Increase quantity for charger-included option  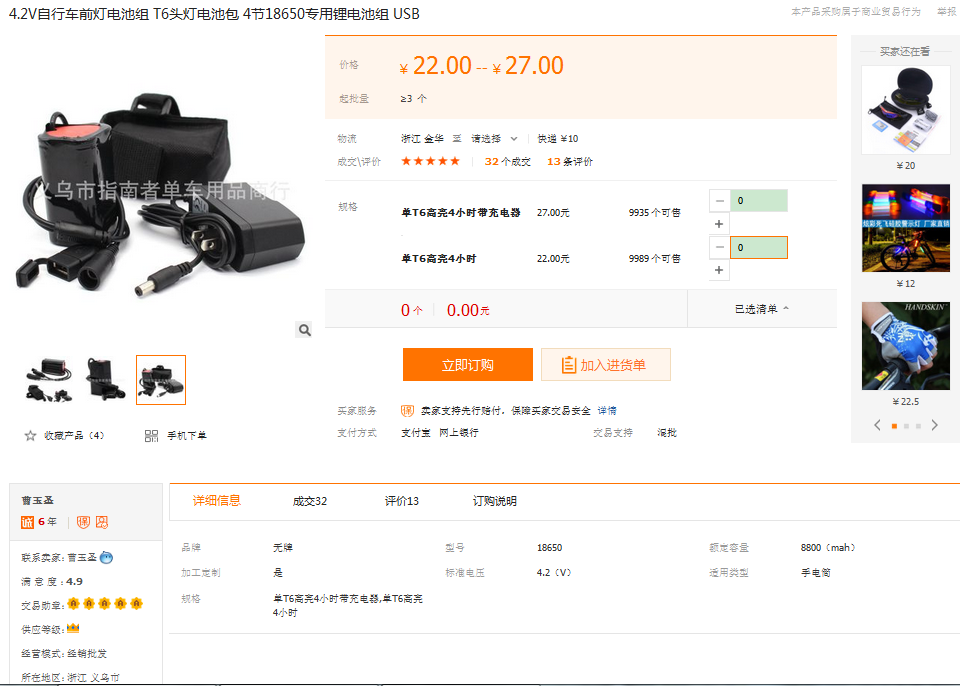click(719, 224)
